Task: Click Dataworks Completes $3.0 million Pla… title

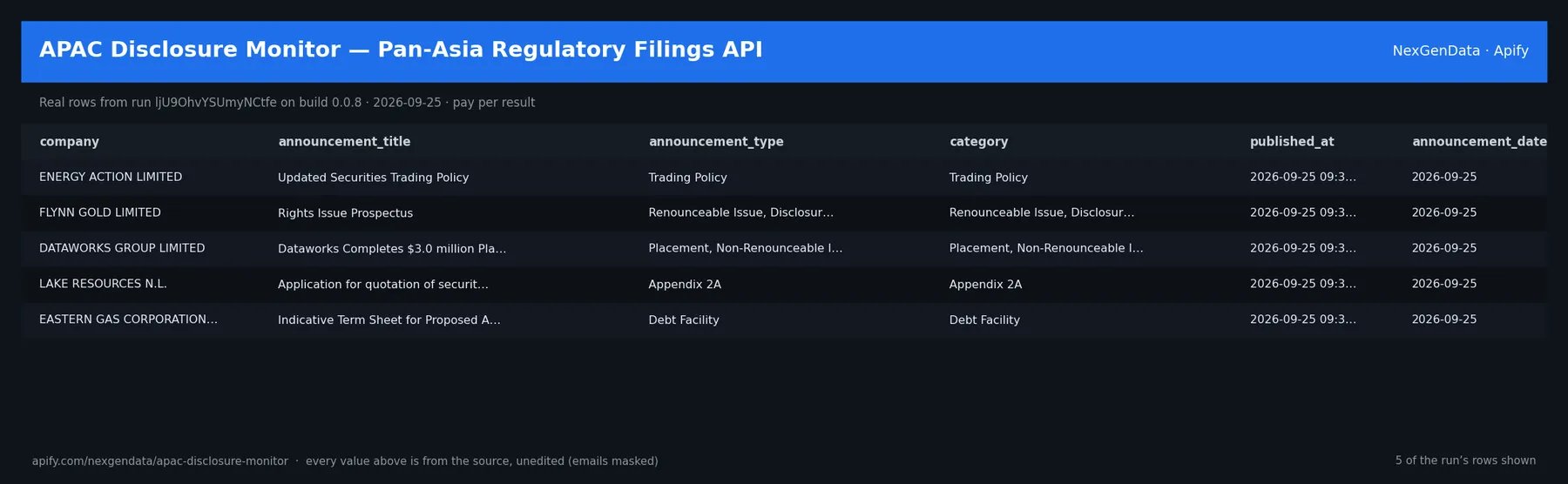Action: (x=392, y=249)
